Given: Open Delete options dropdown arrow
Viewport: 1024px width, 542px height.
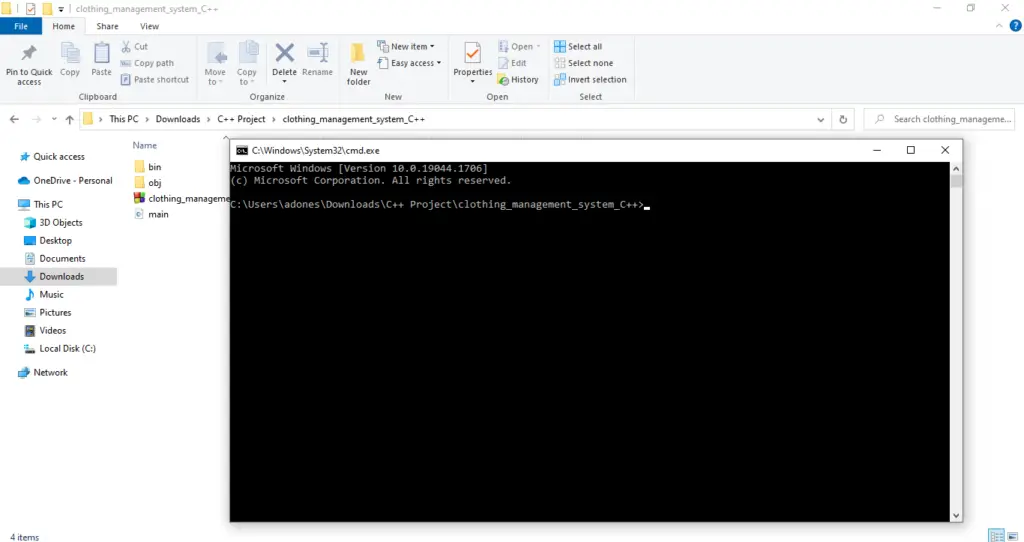Looking at the screenshot, I should click(x=284, y=82).
